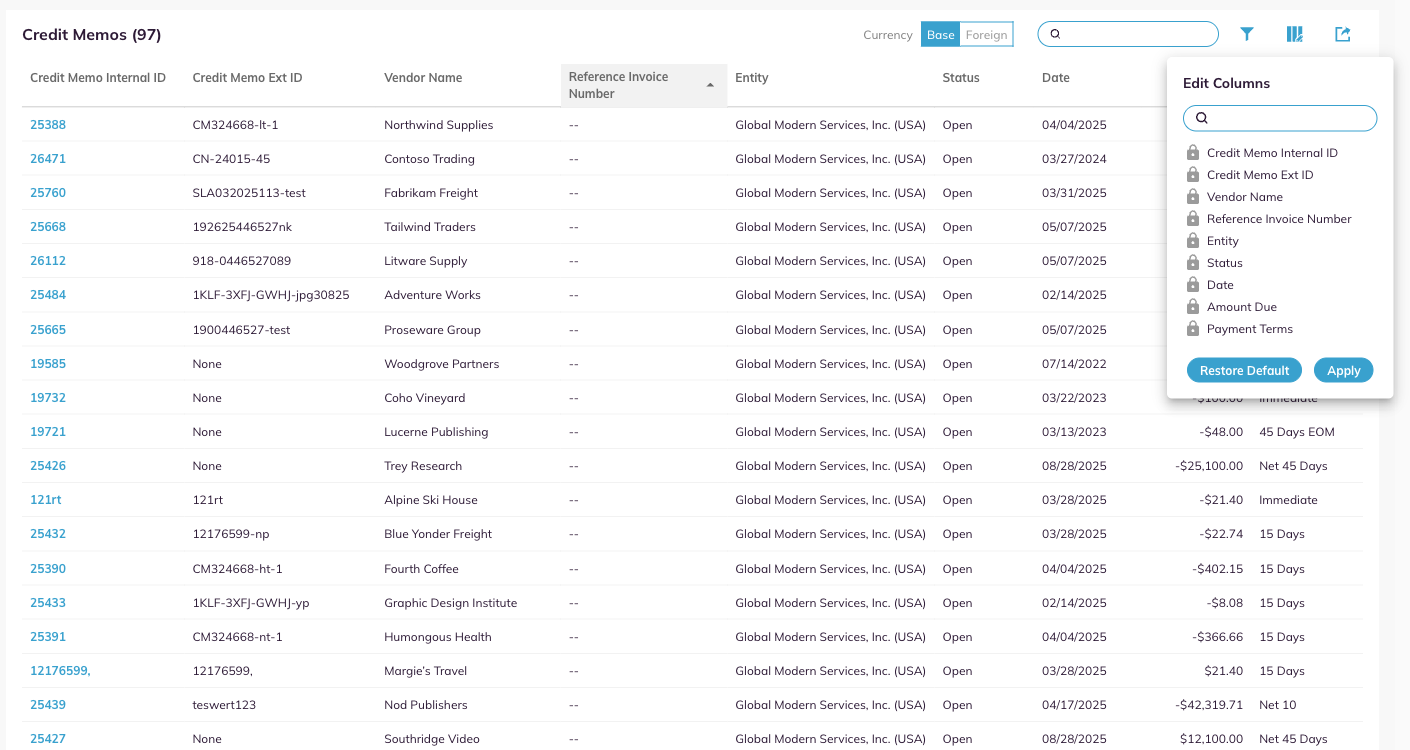Click amount -$42,319.71
The width and height of the screenshot is (1410, 750).
1209,705
